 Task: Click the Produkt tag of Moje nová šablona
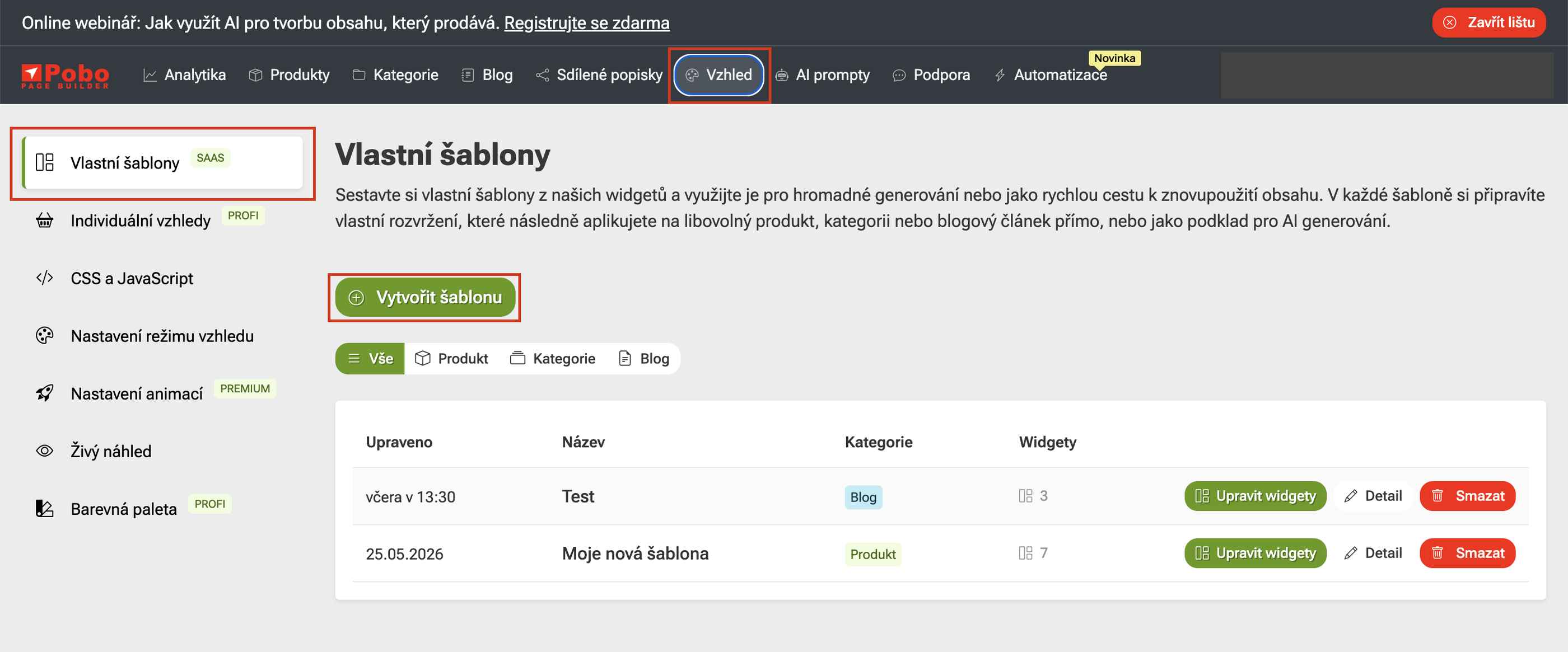[873, 555]
